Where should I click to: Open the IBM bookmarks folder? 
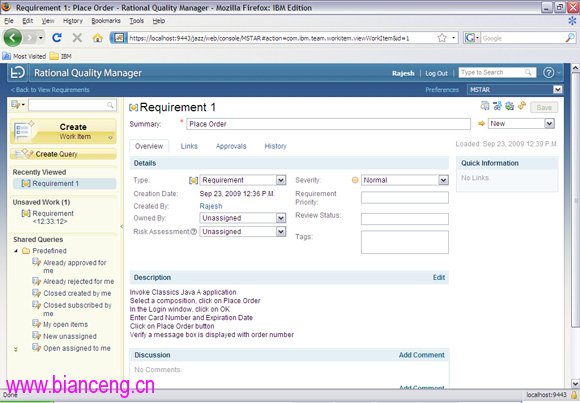[60, 56]
